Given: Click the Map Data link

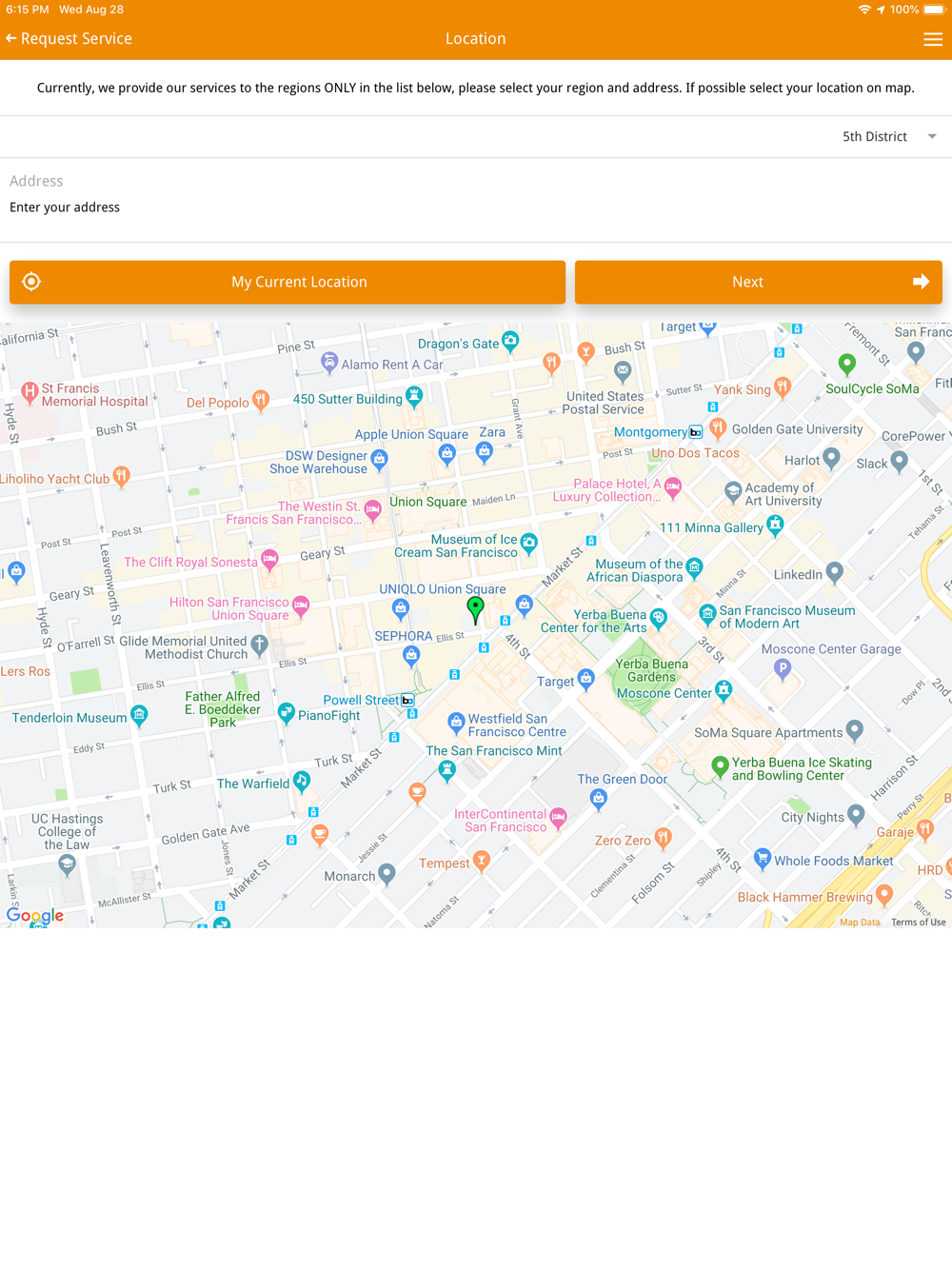Looking at the screenshot, I should (860, 922).
